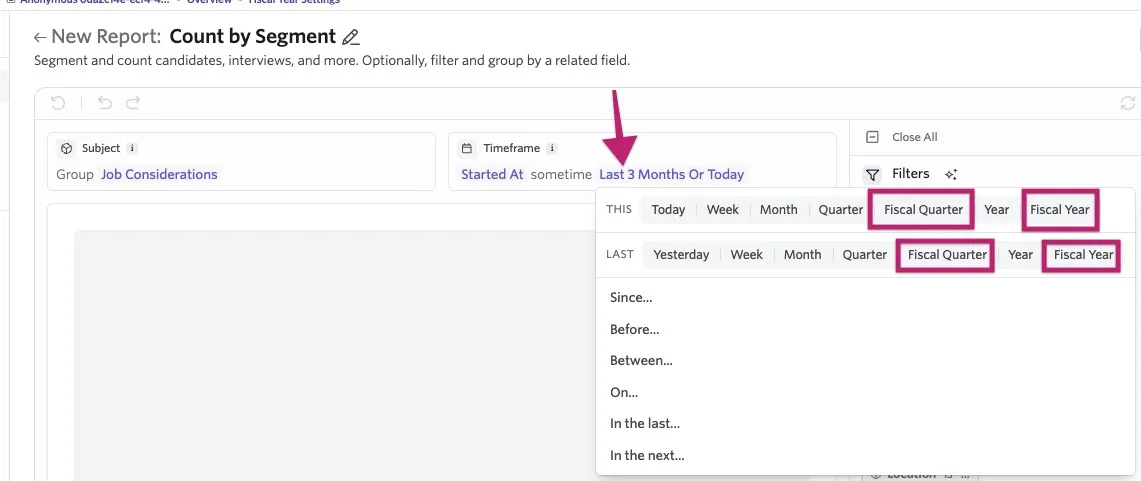The height and width of the screenshot is (481, 1141).
Task: Click the Fiscal Year Settings breadcrumb
Action: (x=294, y=1)
